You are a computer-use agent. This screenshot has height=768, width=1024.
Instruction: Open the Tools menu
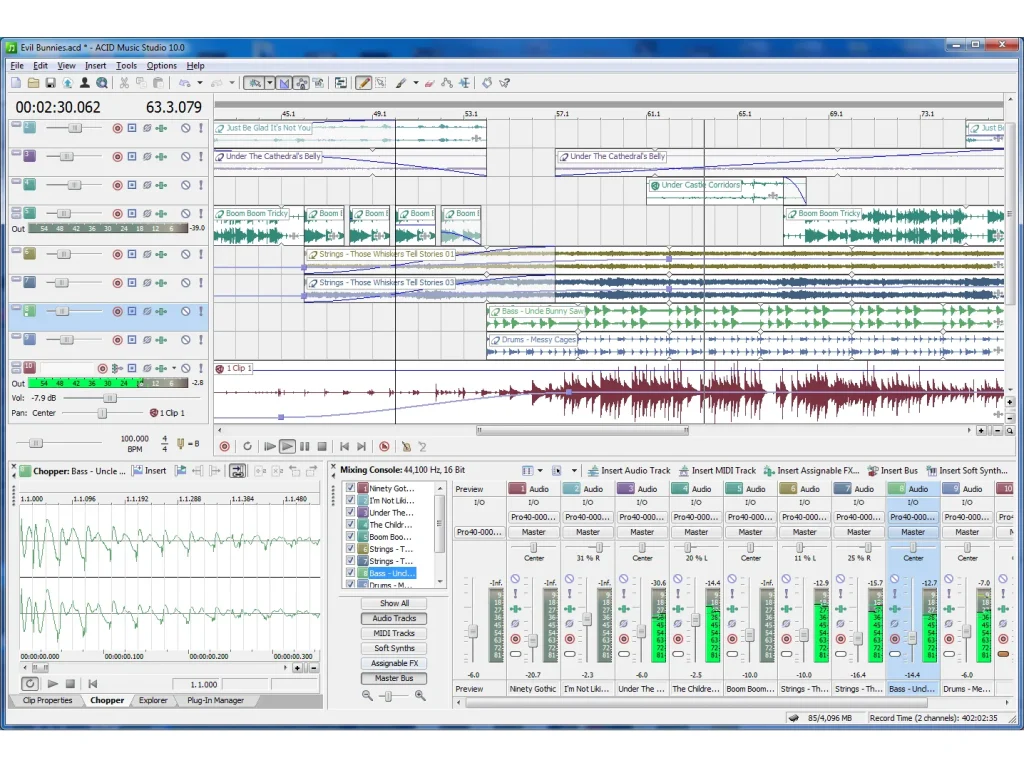coord(126,65)
